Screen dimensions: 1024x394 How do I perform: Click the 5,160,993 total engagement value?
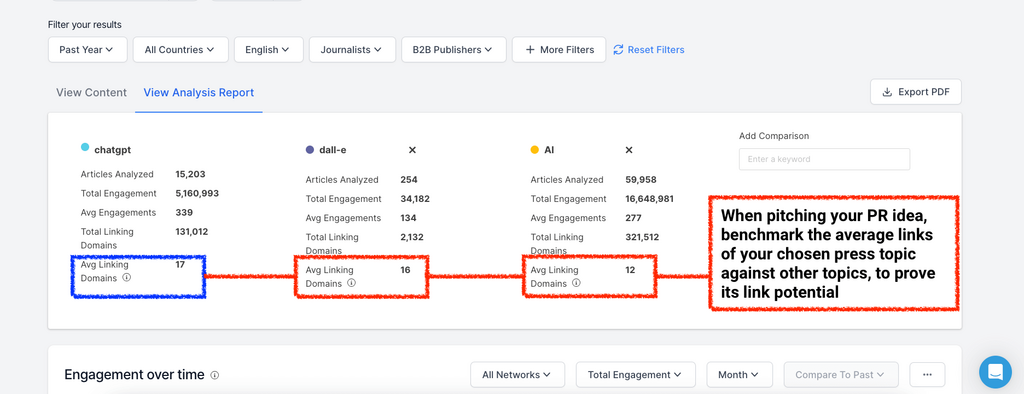pyautogui.click(x=197, y=193)
